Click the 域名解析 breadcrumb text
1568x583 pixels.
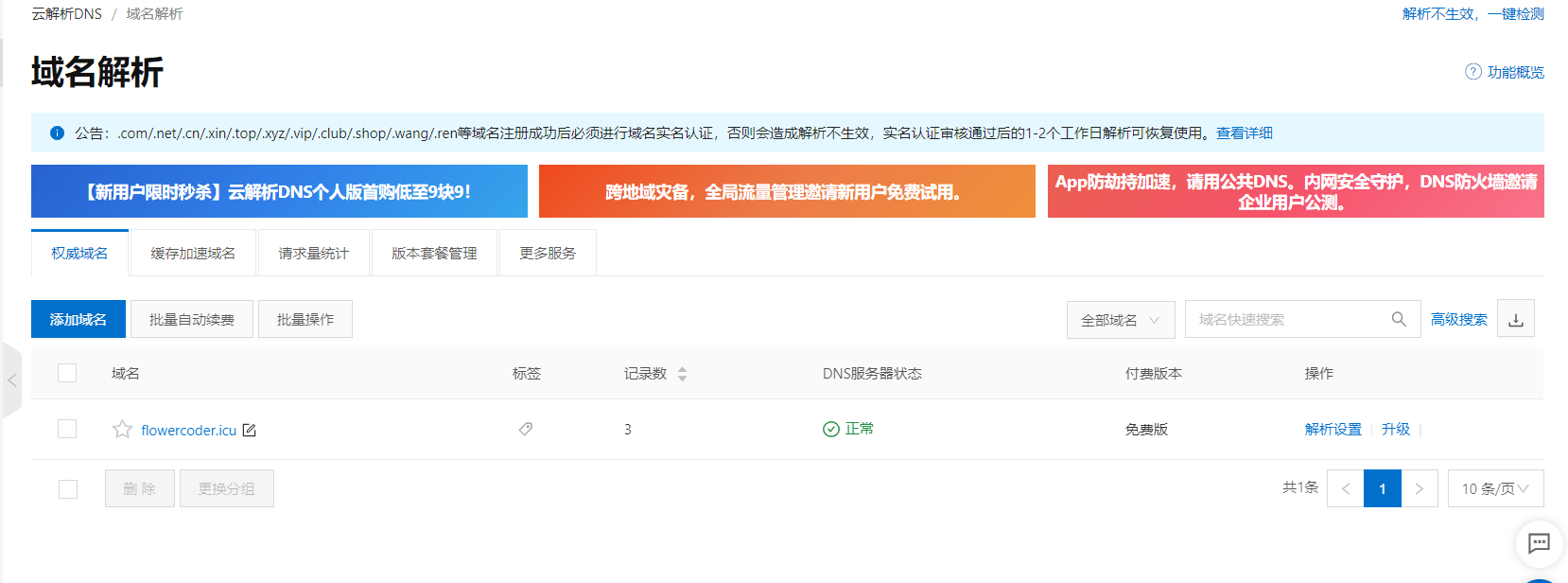click(x=155, y=13)
